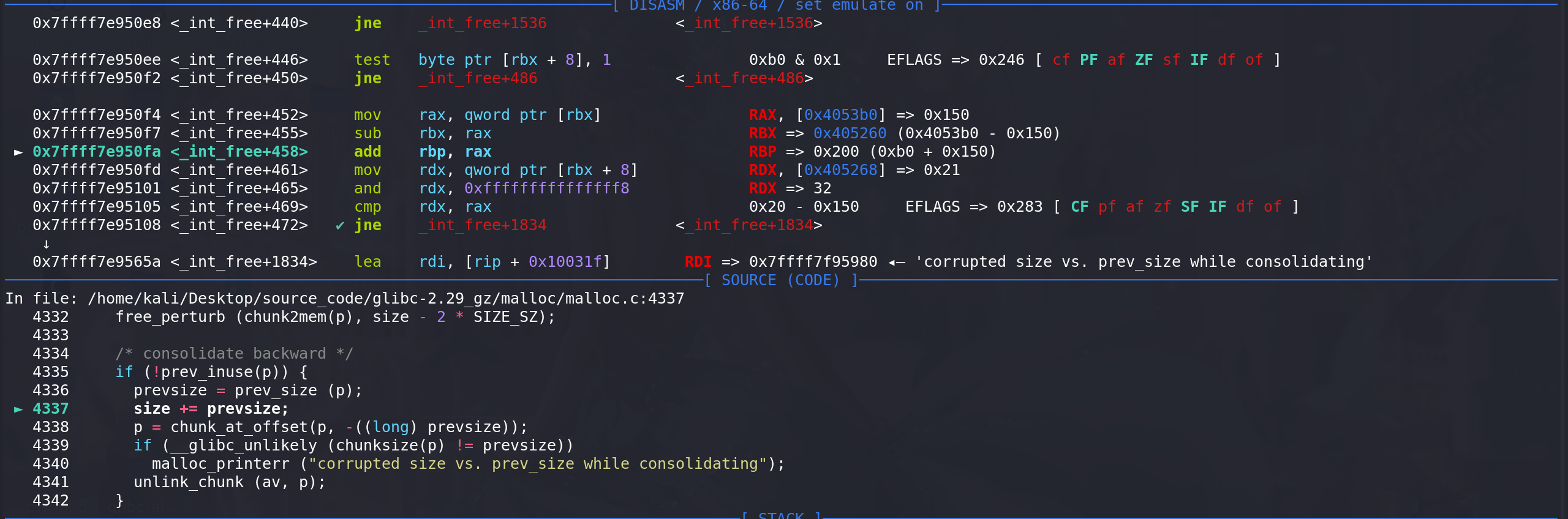Click memory address 0x405268 in RDX line
The height and width of the screenshot is (519, 1568).
tap(841, 170)
